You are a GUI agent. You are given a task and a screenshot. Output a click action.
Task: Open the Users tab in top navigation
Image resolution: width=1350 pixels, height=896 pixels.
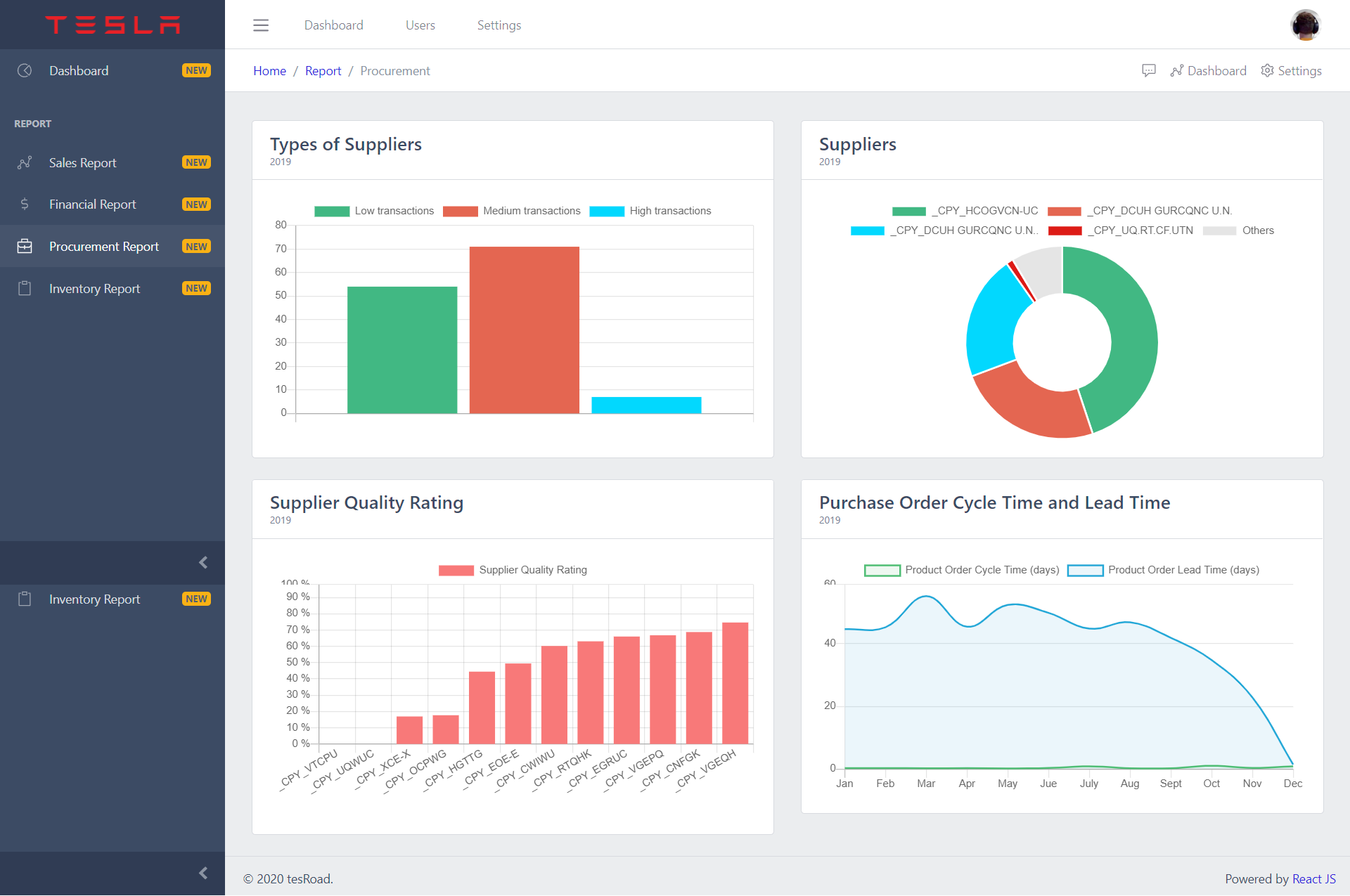[x=420, y=25]
